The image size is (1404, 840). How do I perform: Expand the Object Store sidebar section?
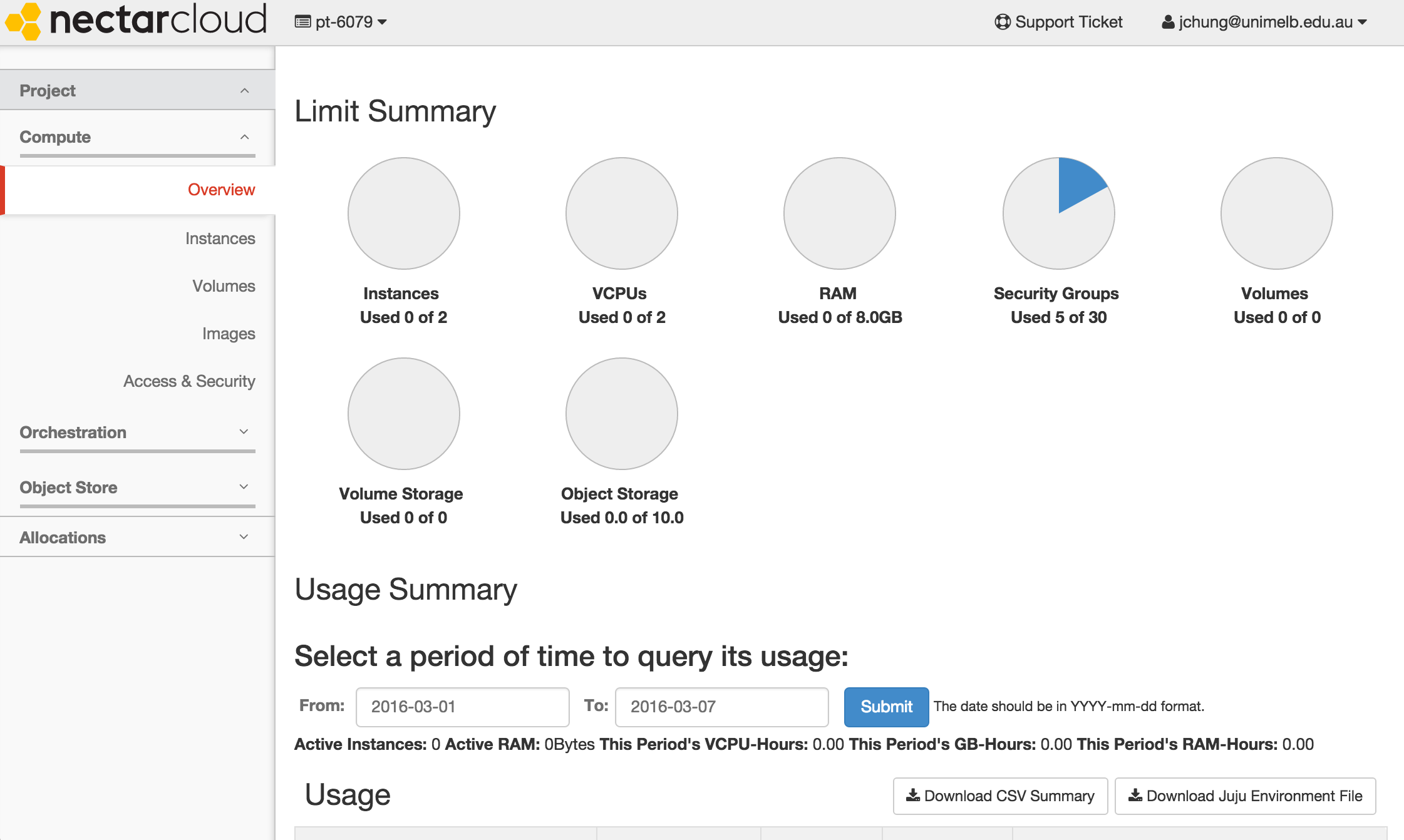[x=137, y=488]
